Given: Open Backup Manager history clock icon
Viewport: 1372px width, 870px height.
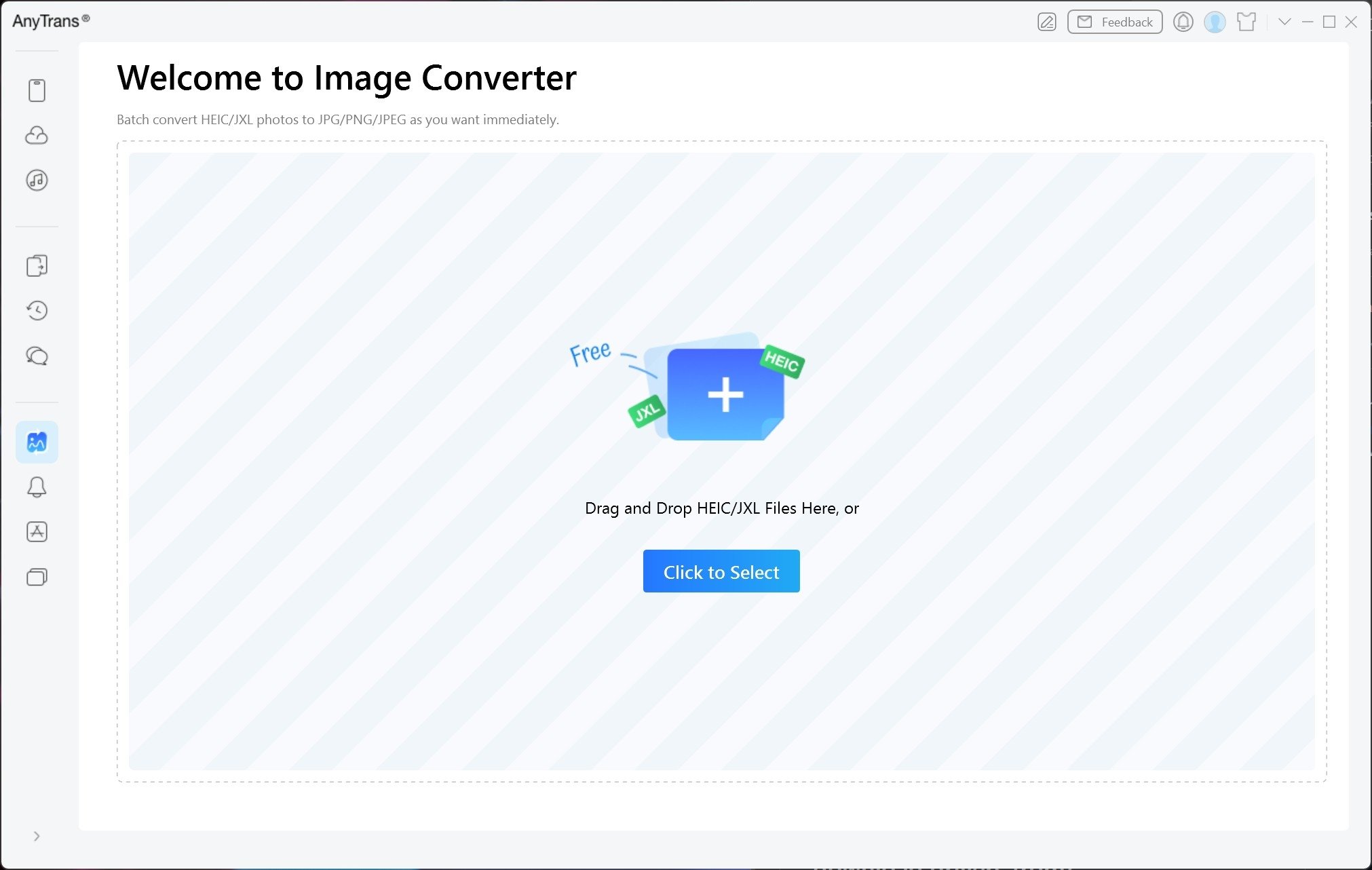Looking at the screenshot, I should (x=37, y=311).
